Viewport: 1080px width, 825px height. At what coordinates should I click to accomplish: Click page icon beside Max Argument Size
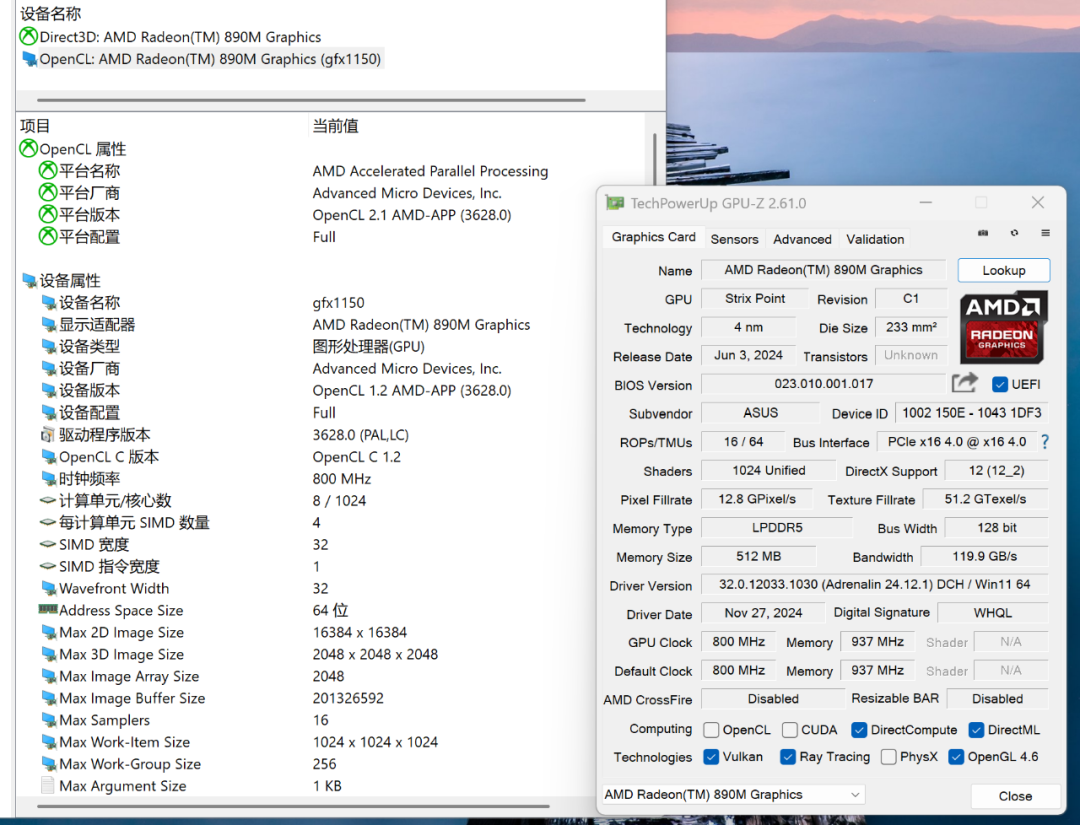[48, 785]
